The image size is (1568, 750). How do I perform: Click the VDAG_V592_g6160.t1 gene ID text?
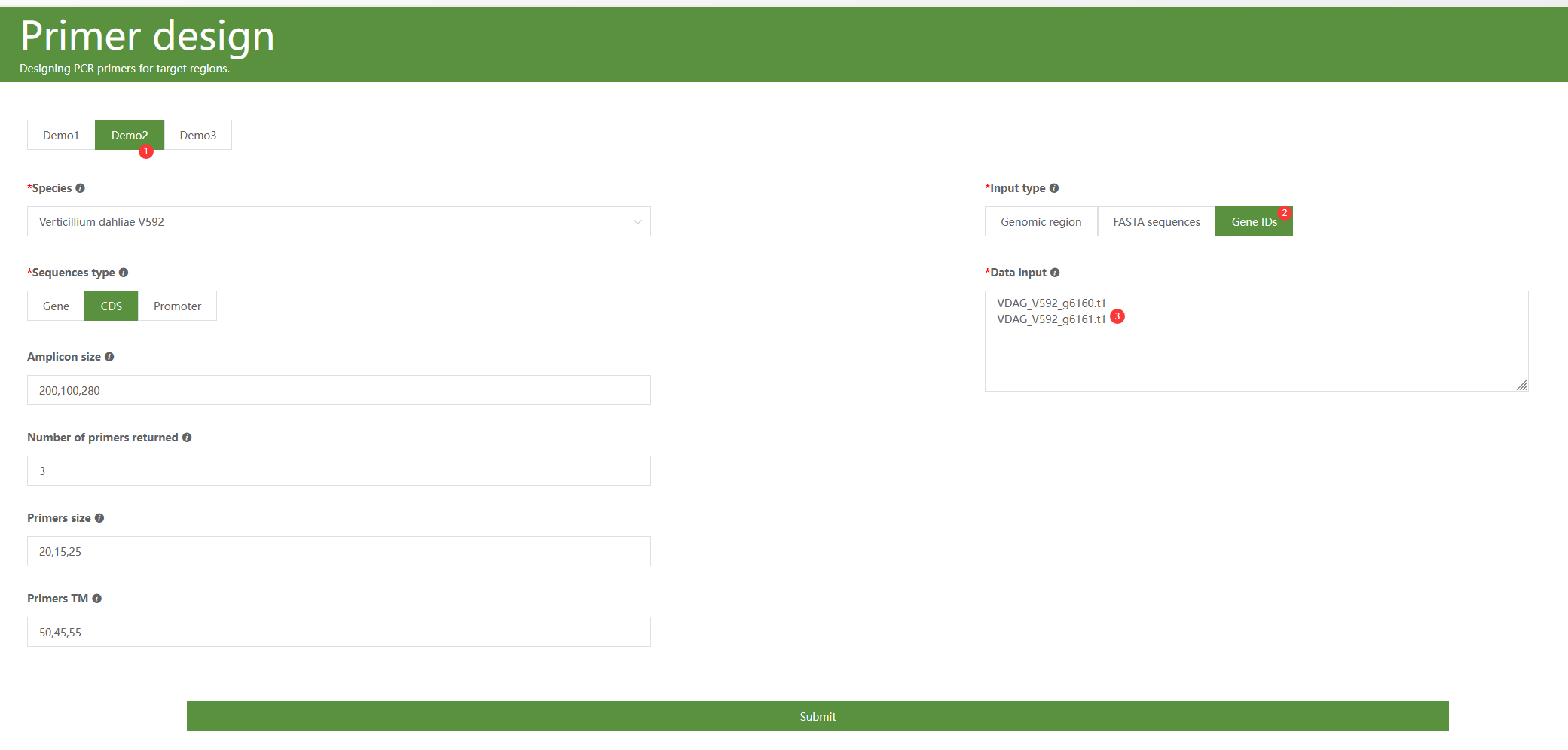pyautogui.click(x=1051, y=303)
